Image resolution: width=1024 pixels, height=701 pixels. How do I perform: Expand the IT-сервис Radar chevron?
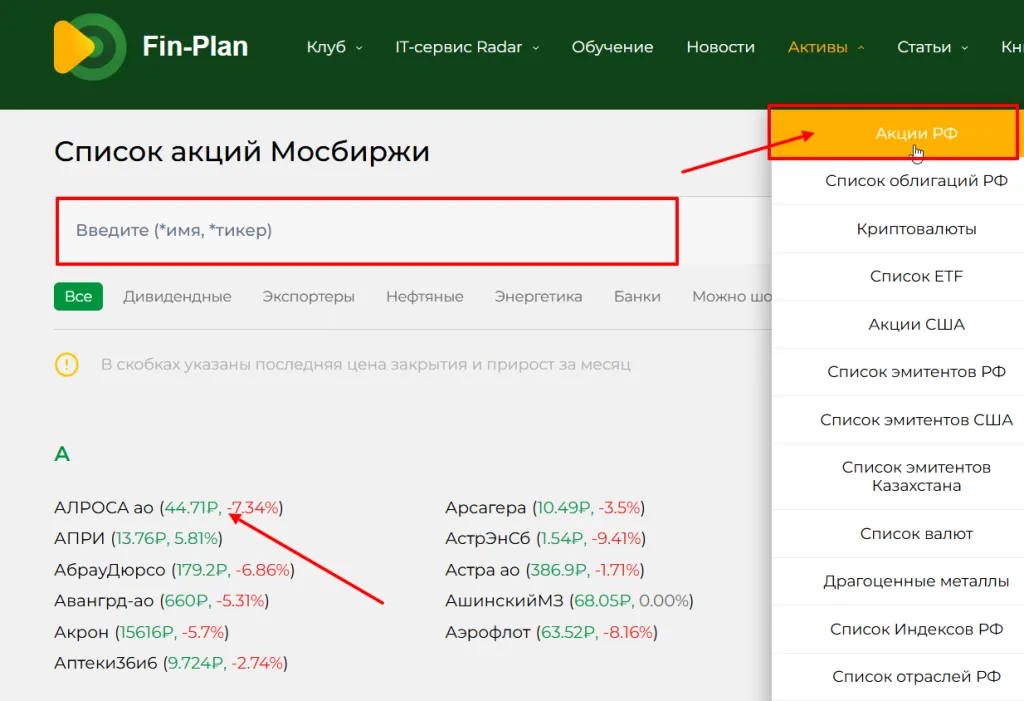coord(536,48)
